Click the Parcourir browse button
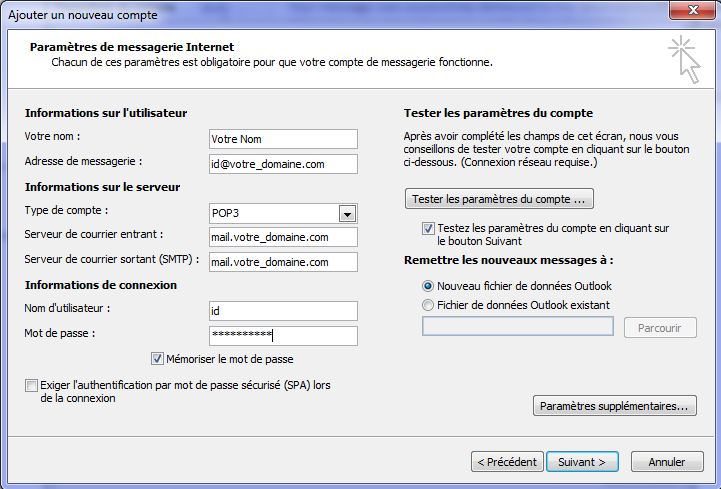Image resolution: width=721 pixels, height=489 pixels. (x=660, y=328)
